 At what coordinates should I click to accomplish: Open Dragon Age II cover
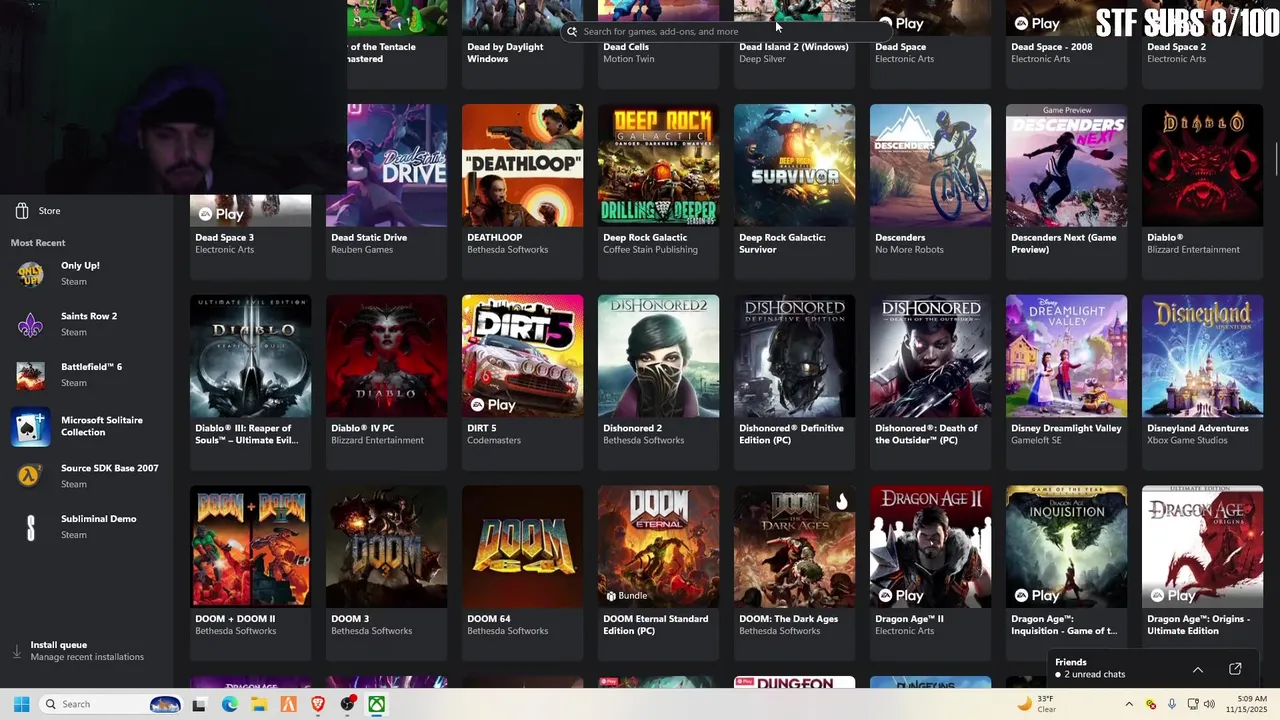(930, 547)
